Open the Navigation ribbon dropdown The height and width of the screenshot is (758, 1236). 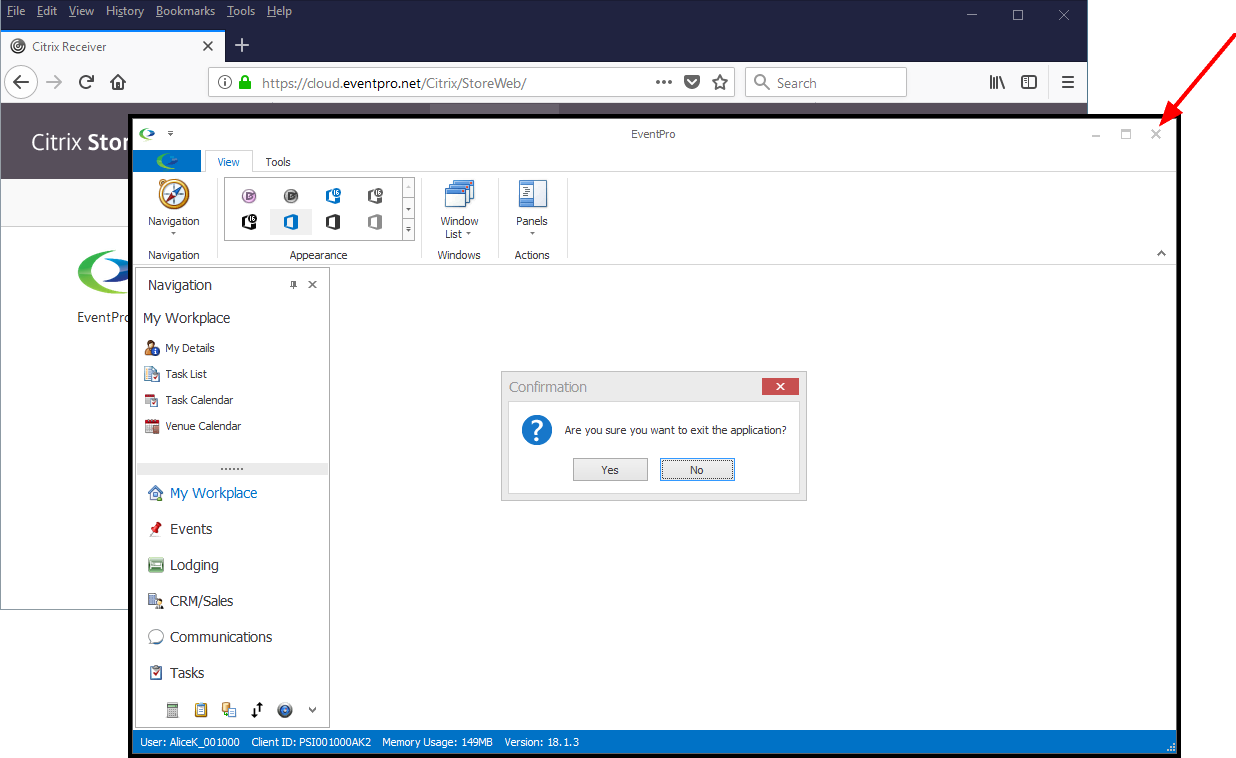[174, 235]
